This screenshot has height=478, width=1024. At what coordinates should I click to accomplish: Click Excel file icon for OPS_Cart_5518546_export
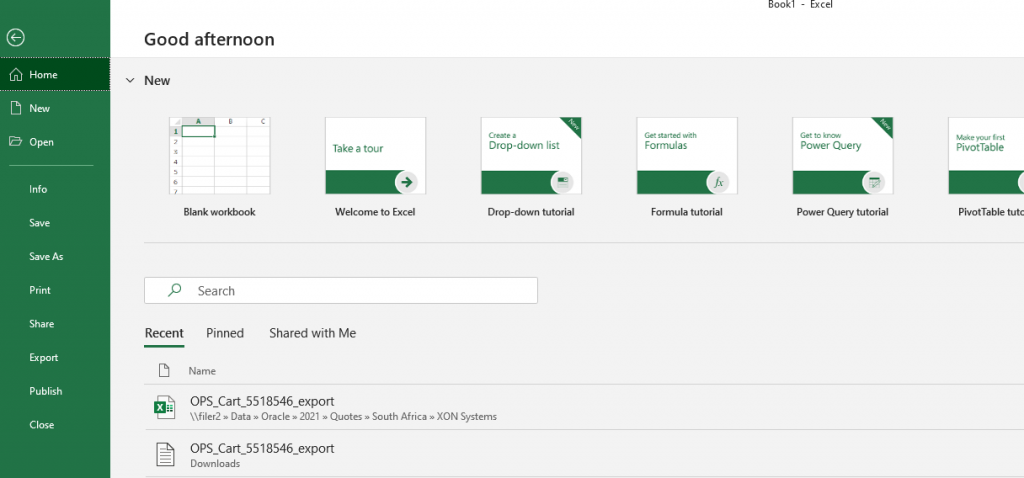click(164, 407)
